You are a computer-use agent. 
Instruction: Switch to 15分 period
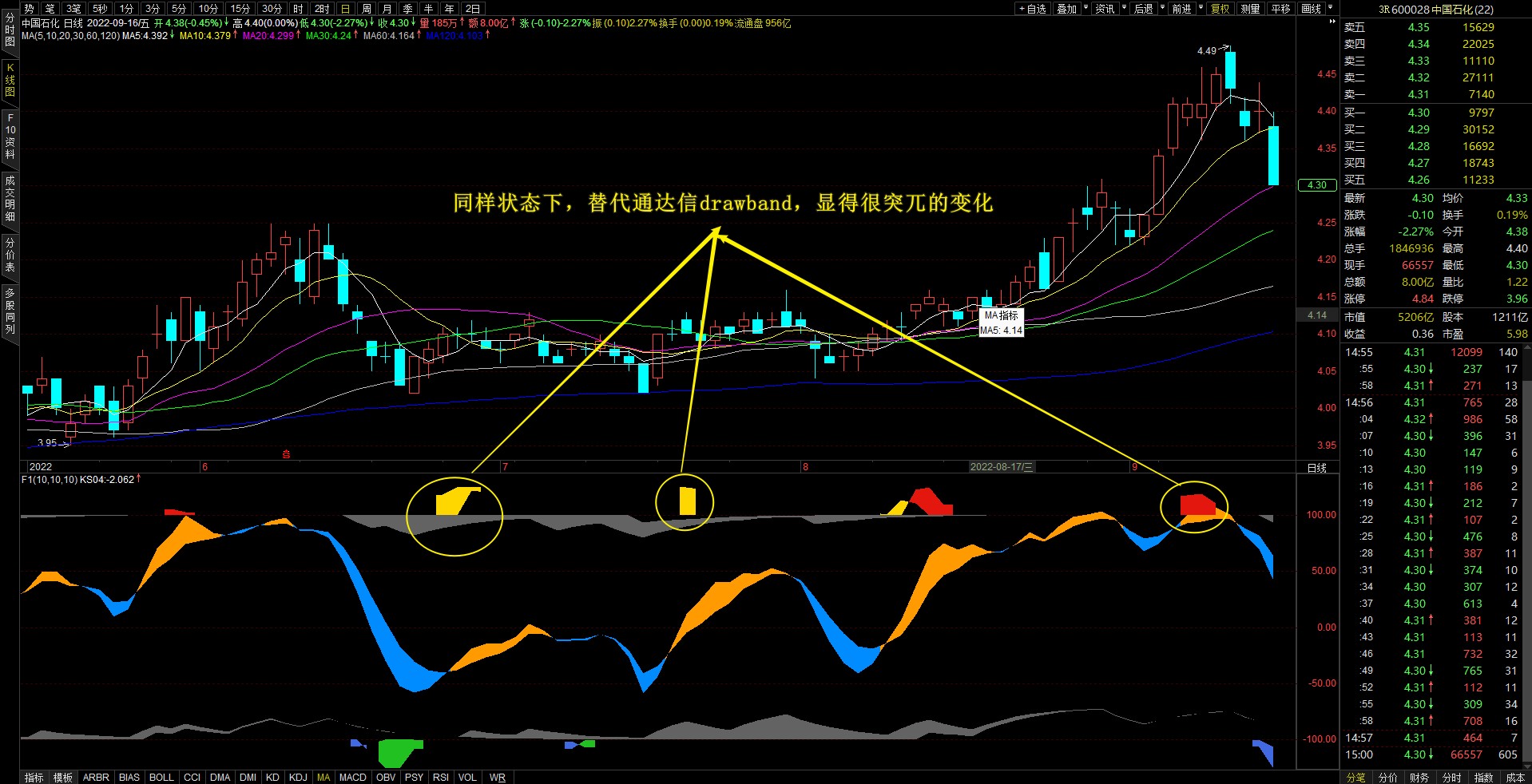240,9
